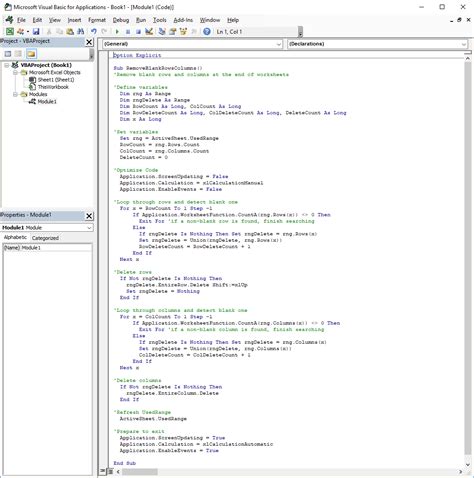The image size is (474, 478).
Task: Click the Redo arrow icon
Action: (104, 32)
